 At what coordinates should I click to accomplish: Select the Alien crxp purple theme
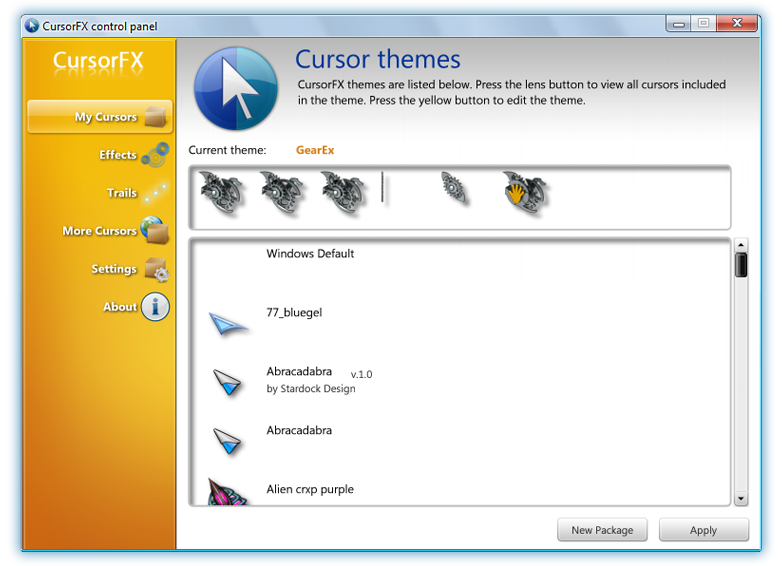pyautogui.click(x=460, y=490)
